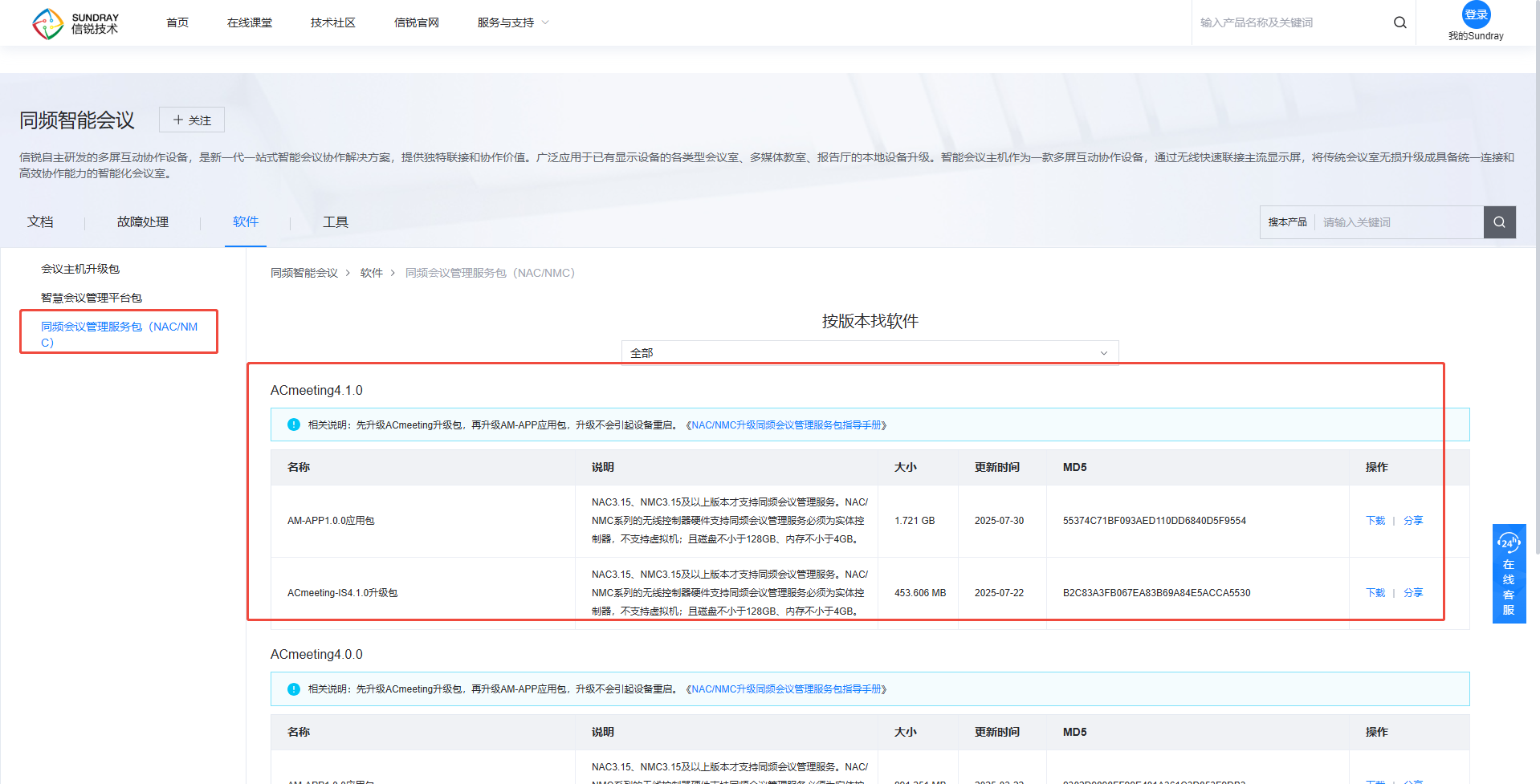This screenshot has width=1540, height=784.
Task: Click the info icon in ACmeeting4.1.0 notice
Action: pyautogui.click(x=294, y=424)
